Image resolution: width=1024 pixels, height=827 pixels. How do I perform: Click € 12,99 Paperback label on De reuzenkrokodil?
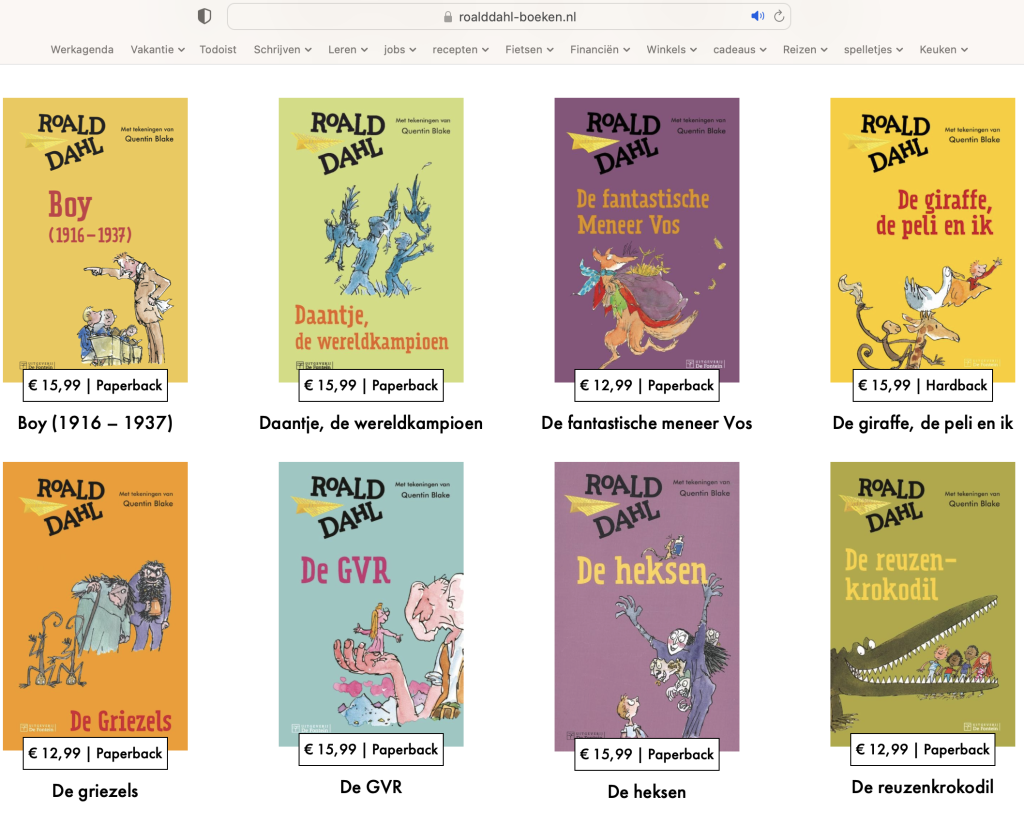click(x=923, y=749)
